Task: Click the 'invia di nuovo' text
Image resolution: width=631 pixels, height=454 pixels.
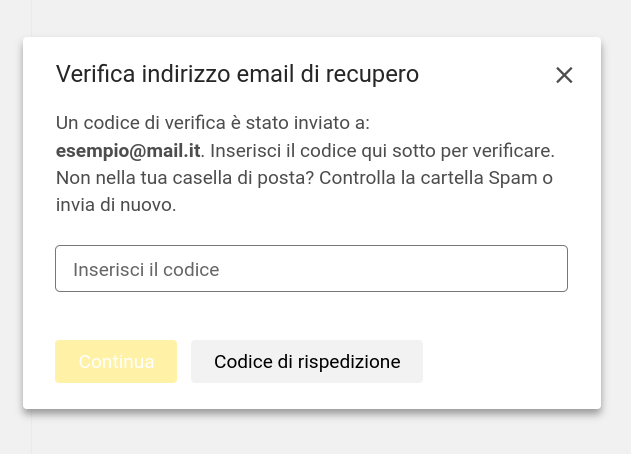Action: tap(115, 205)
